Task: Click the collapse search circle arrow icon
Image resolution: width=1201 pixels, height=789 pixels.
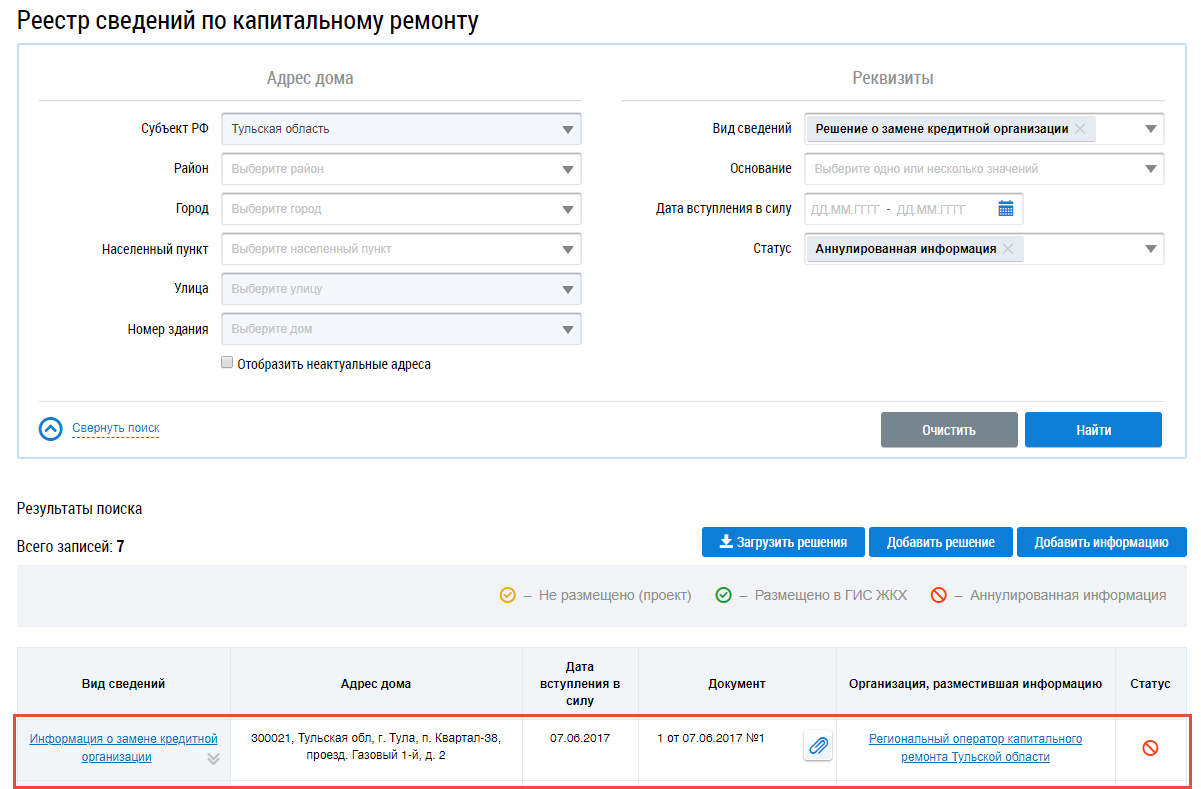Action: (50, 429)
